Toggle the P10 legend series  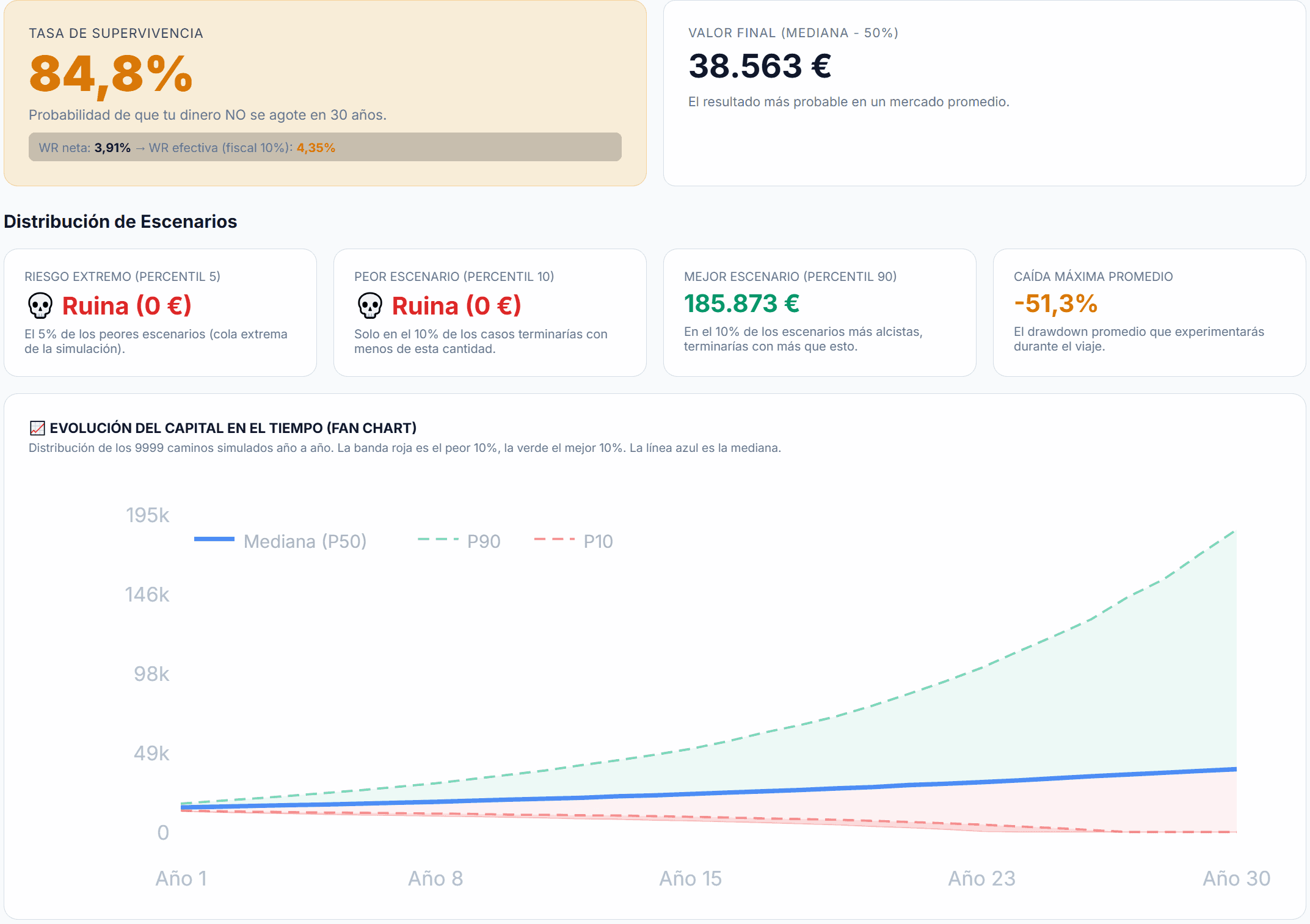(x=573, y=541)
